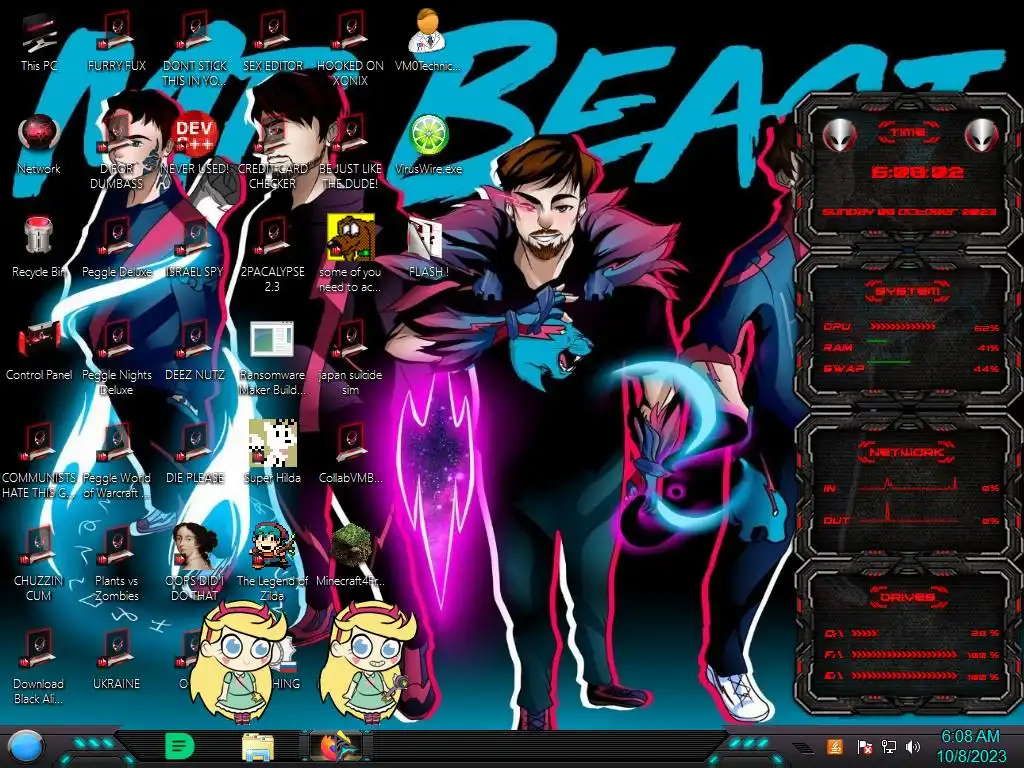
Task: Select the CREDIT CARD CHECKER icon
Action: pyautogui.click(x=272, y=152)
